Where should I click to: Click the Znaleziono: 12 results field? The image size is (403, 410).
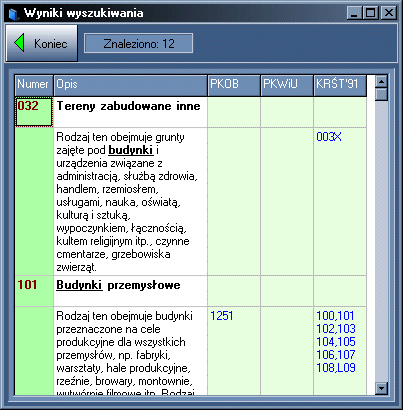point(139,43)
